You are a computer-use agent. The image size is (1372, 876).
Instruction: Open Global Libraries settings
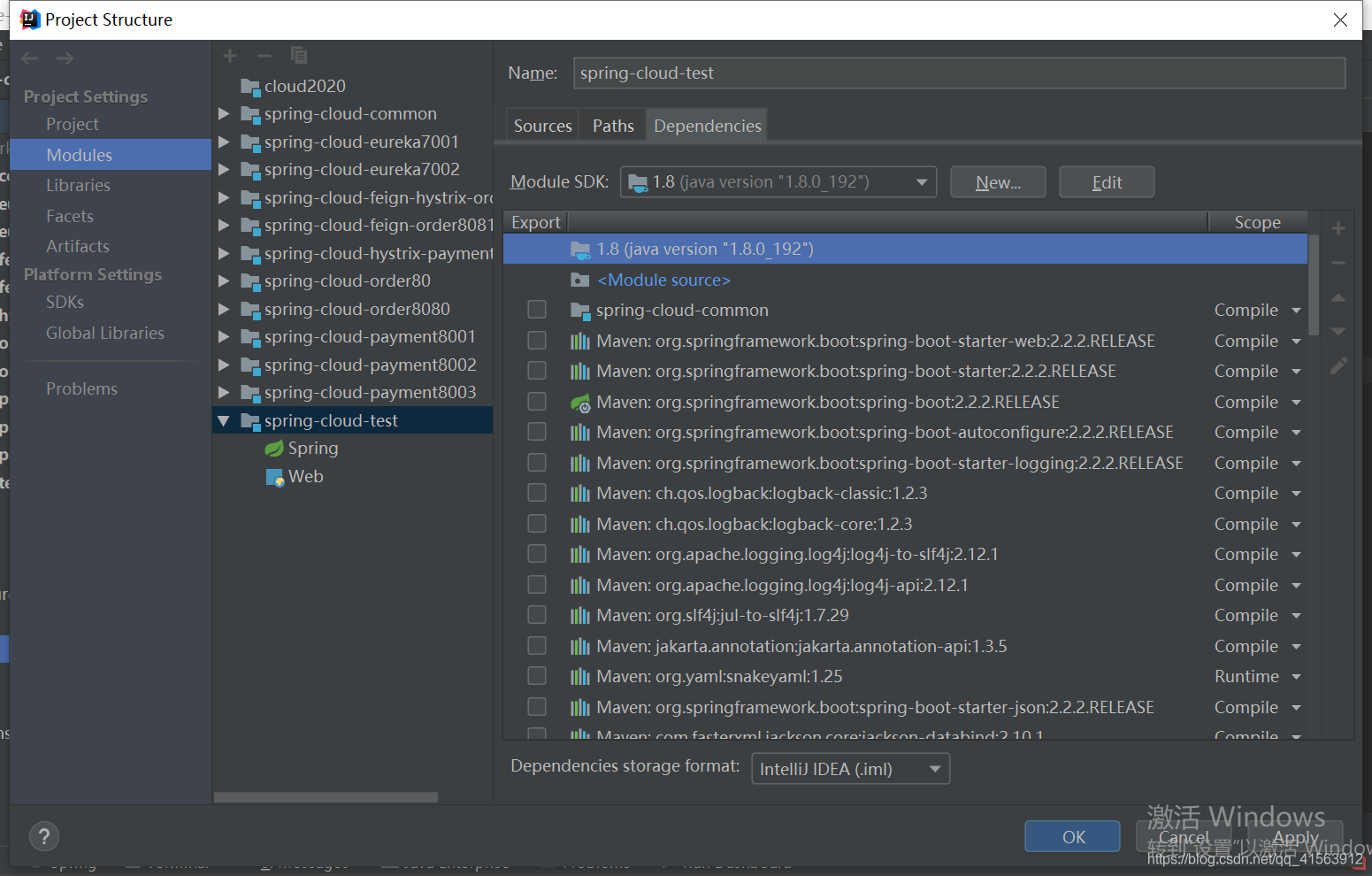click(104, 334)
